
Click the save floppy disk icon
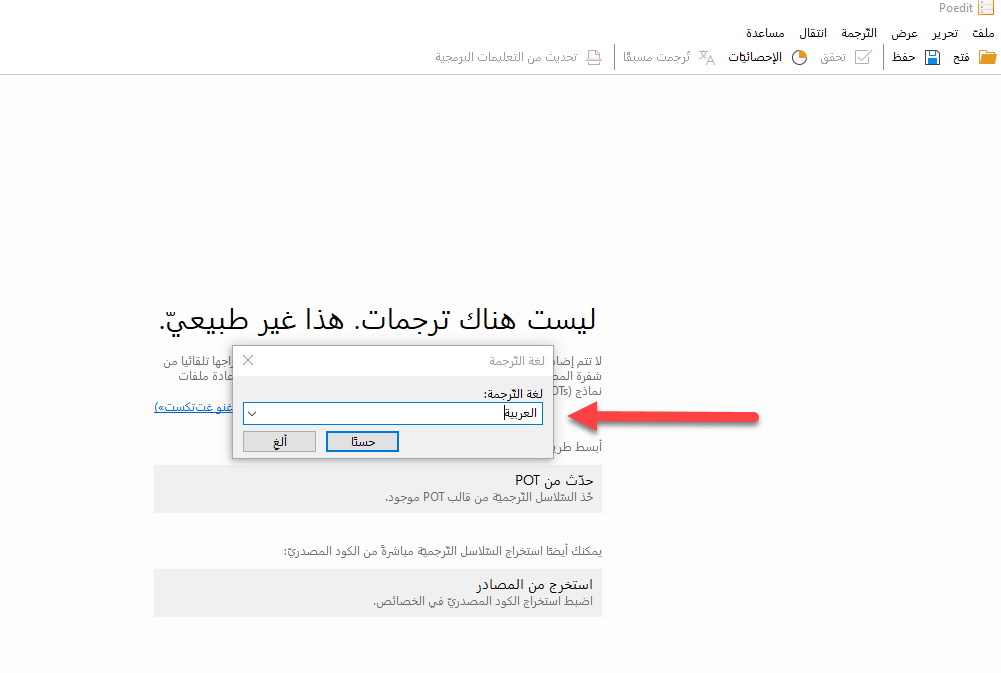click(932, 57)
